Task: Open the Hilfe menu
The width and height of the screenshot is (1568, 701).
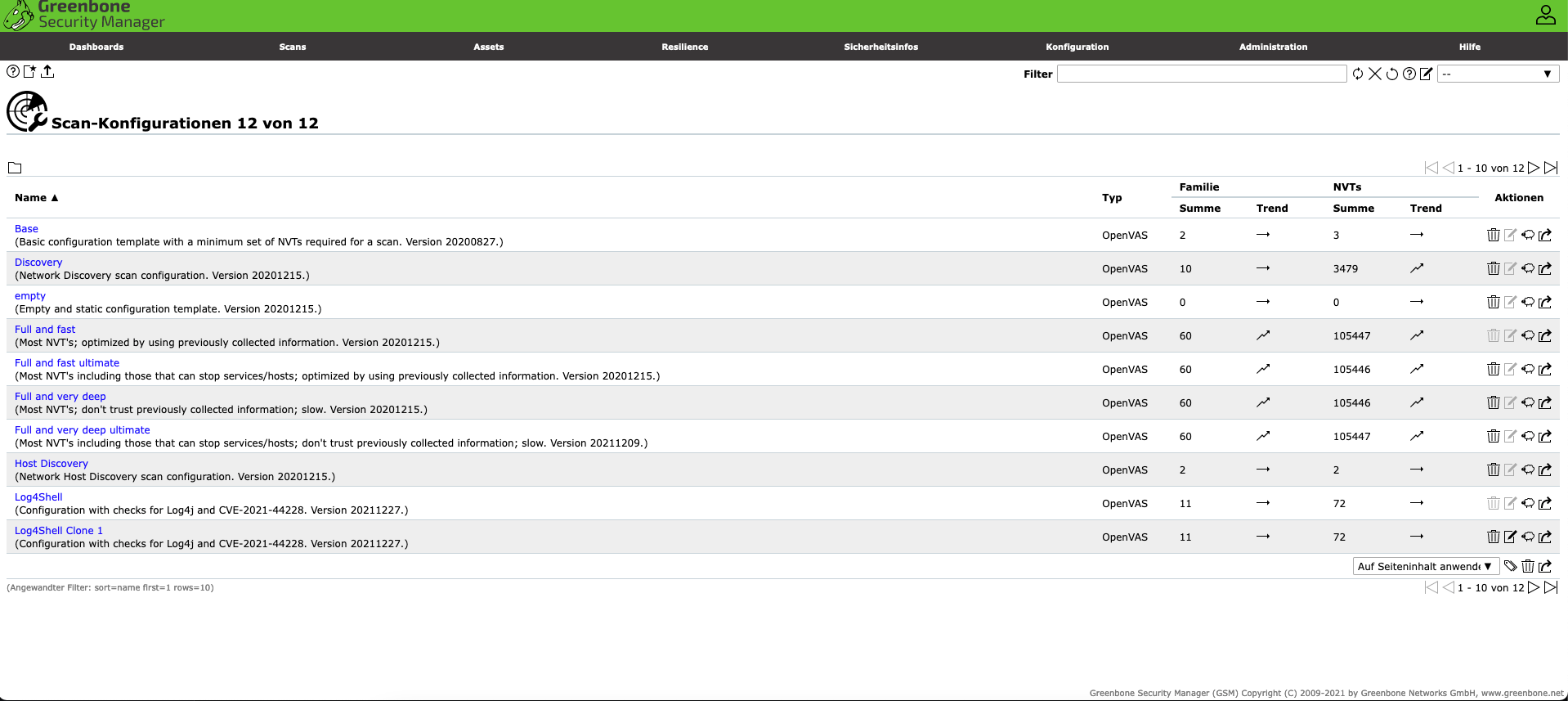Action: [1470, 47]
